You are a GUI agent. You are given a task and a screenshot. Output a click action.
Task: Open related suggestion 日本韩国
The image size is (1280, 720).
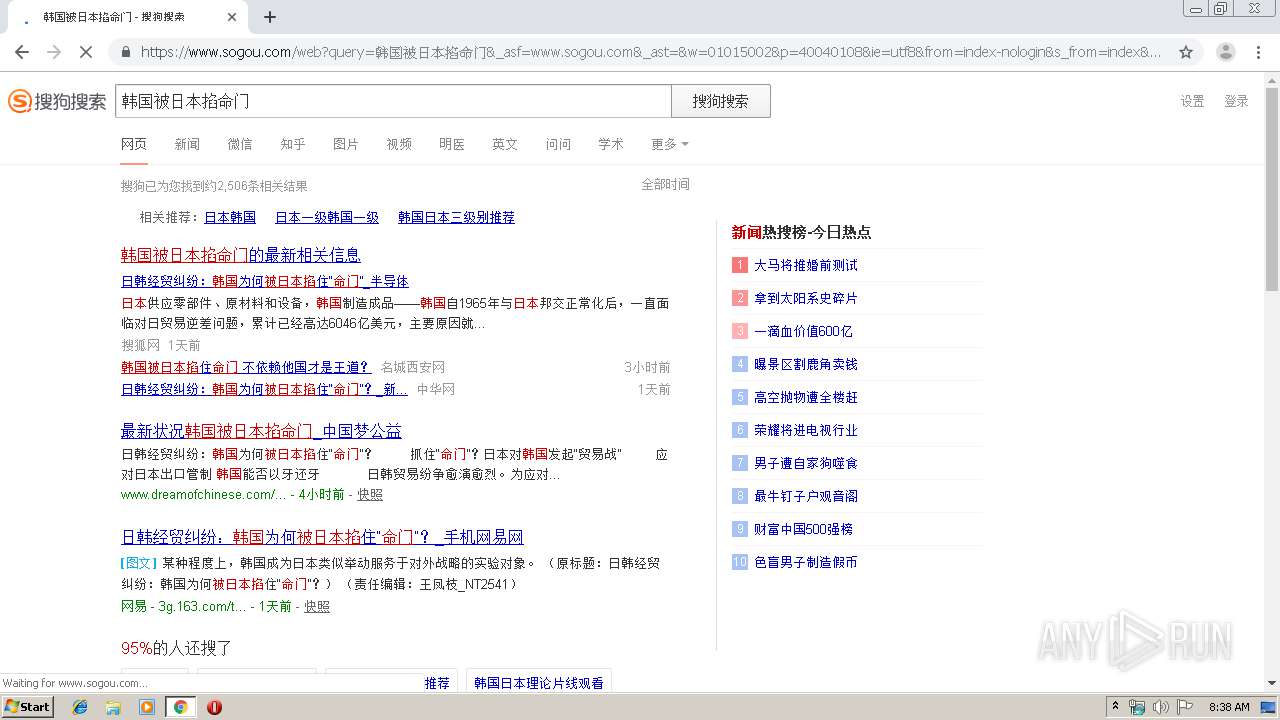point(230,217)
